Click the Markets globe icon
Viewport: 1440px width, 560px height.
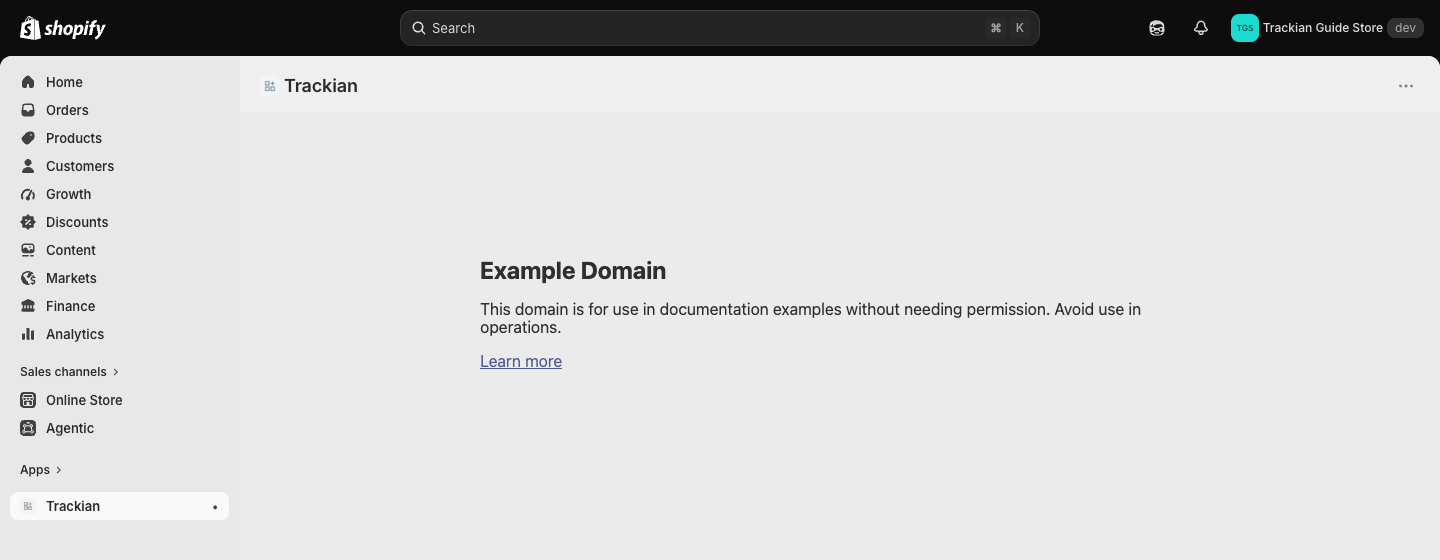[28, 278]
